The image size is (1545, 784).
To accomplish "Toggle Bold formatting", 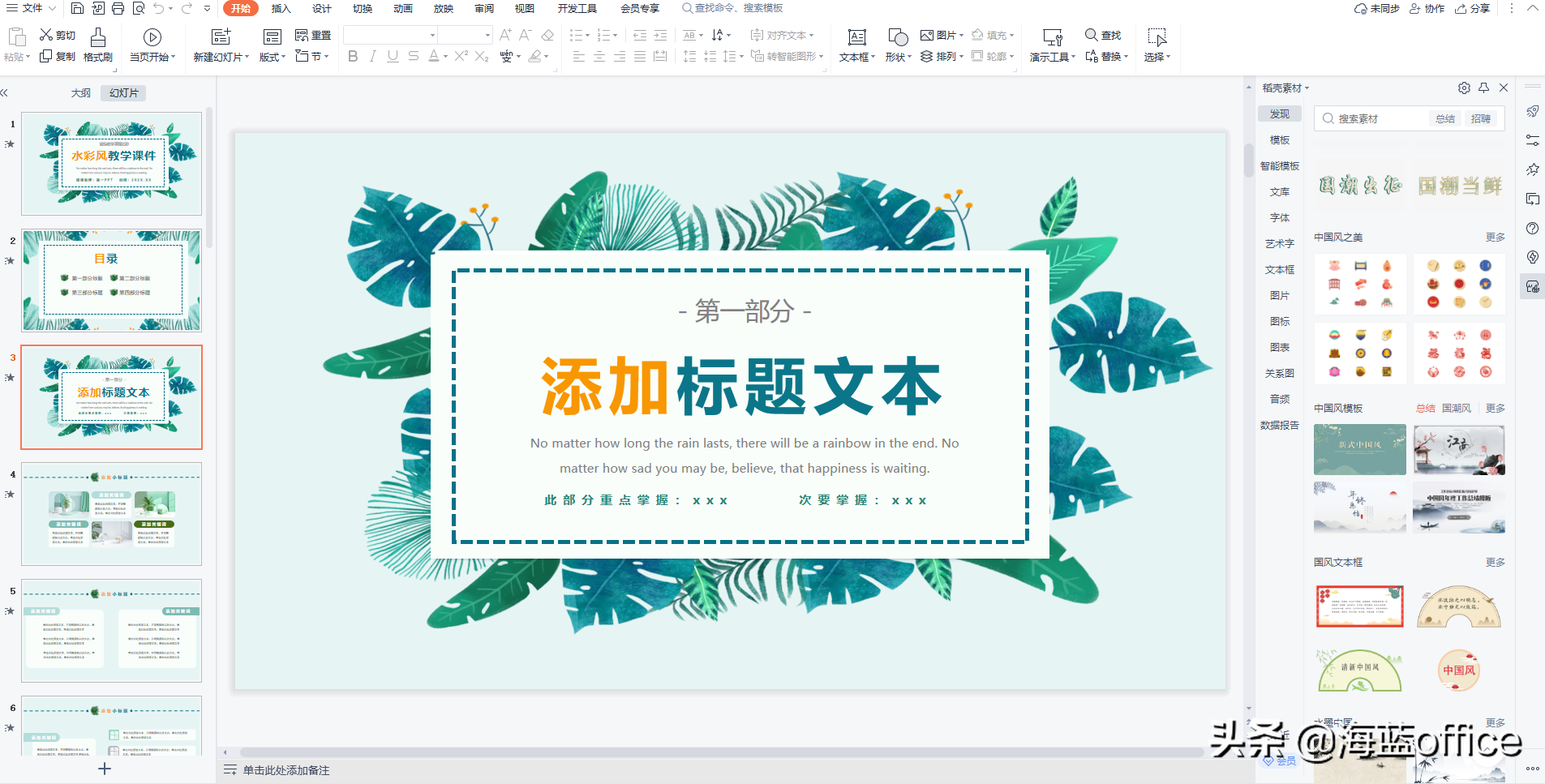I will pyautogui.click(x=352, y=56).
